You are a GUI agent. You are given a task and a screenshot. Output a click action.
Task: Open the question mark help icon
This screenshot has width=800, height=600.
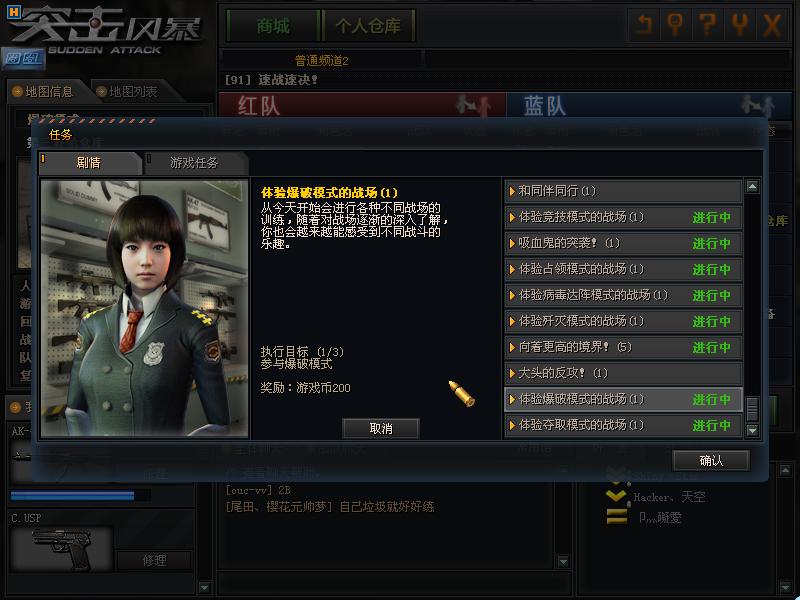(x=708, y=24)
